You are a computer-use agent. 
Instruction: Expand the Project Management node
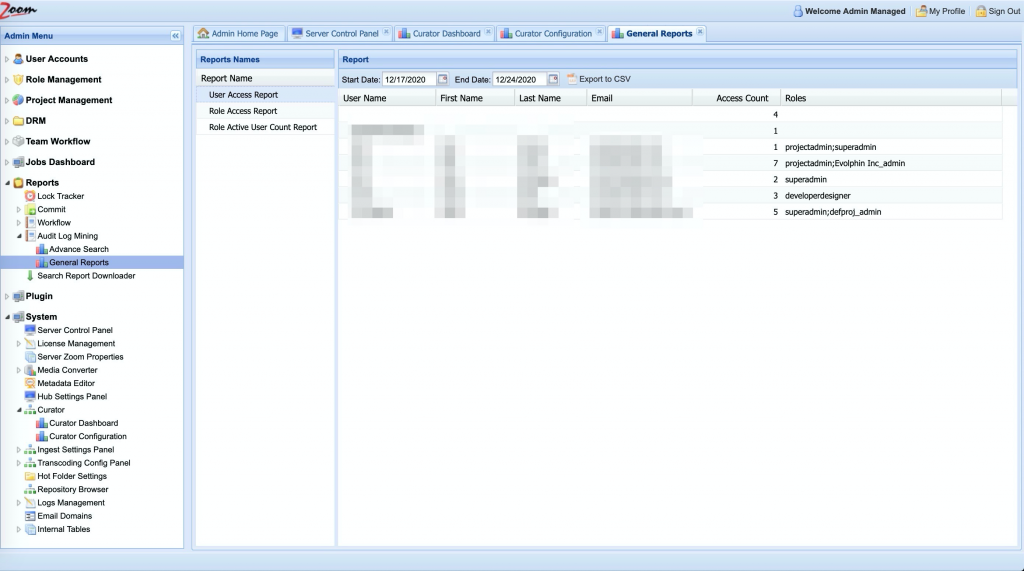click(x=7, y=101)
